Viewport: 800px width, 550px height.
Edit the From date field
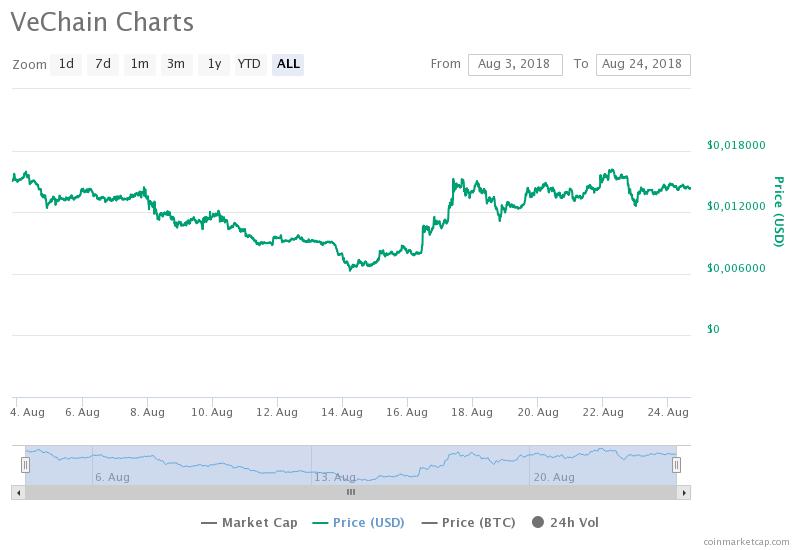click(x=515, y=65)
